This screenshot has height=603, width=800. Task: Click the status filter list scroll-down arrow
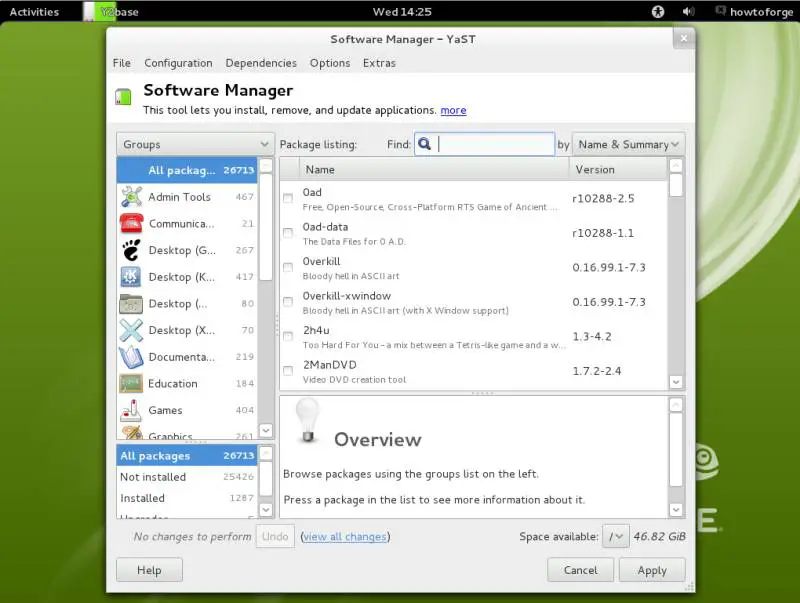pyautogui.click(x=266, y=509)
